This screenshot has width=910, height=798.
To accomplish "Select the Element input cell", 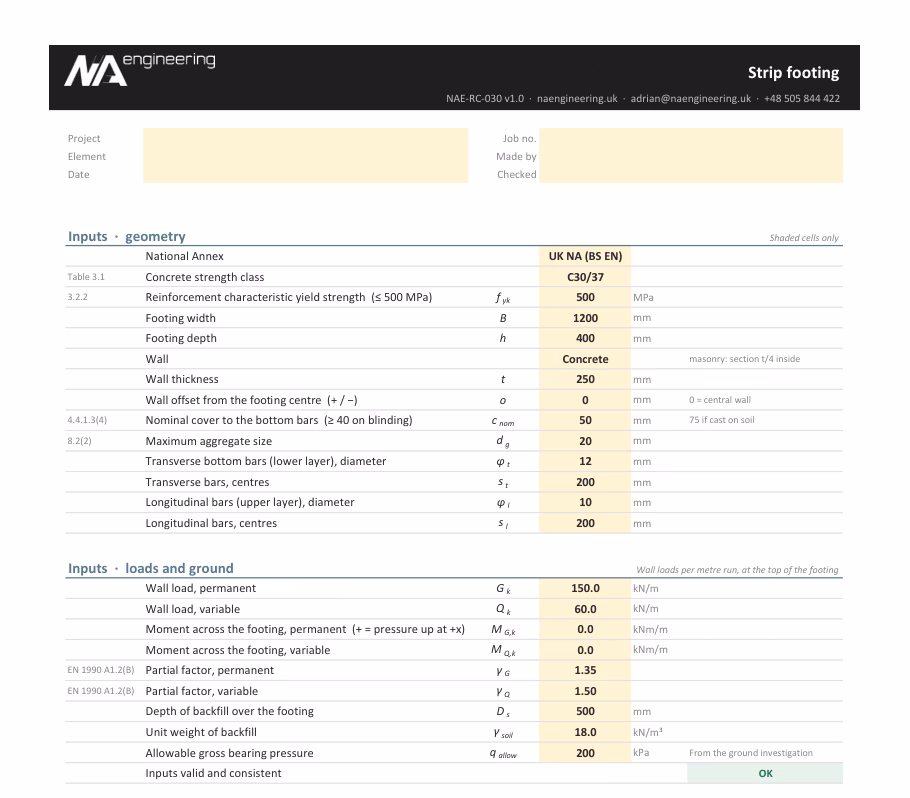I will tap(305, 156).
